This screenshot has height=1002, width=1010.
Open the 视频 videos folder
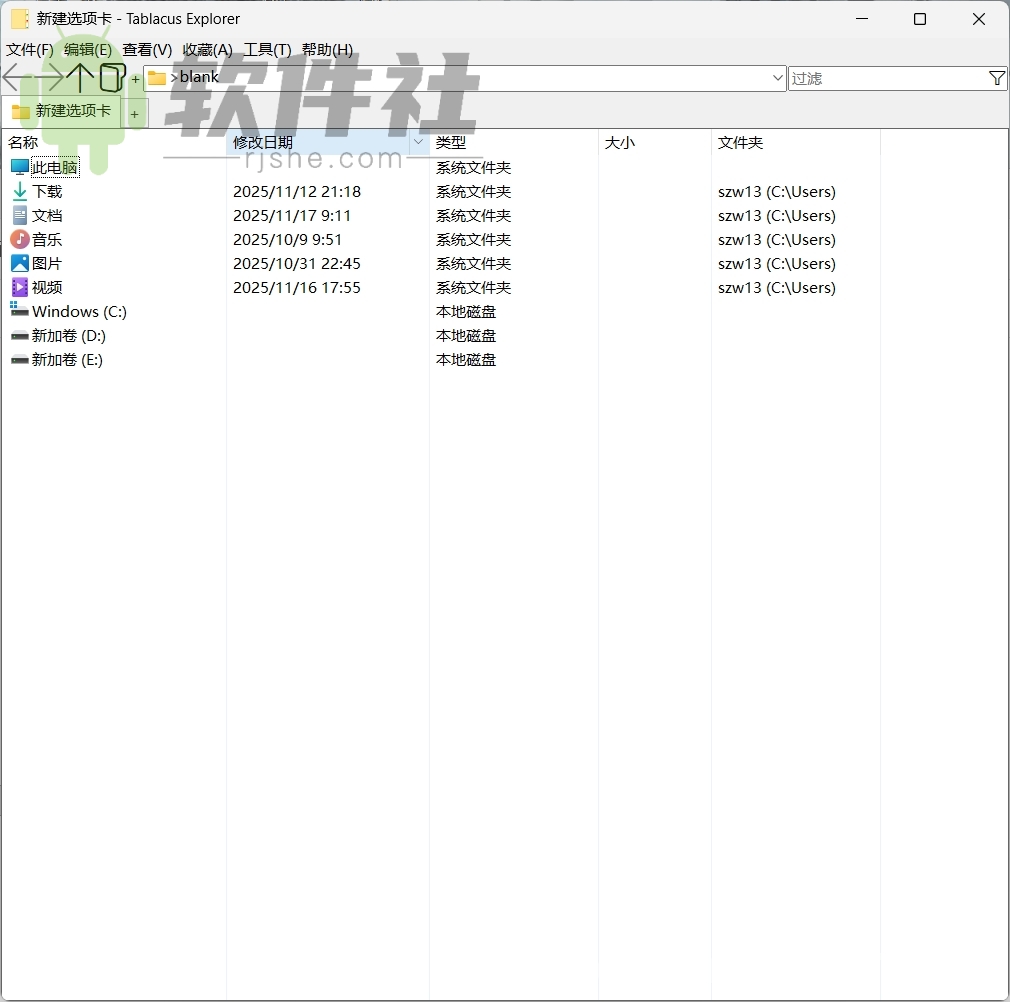[x=46, y=287]
